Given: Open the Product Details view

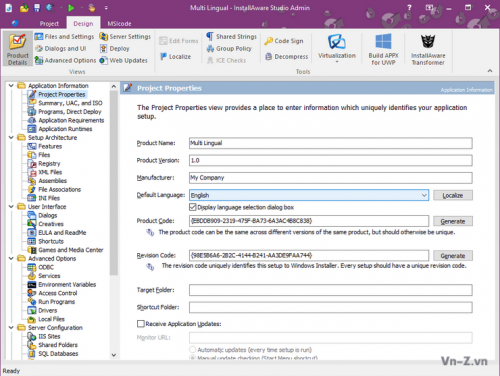Looking at the screenshot, I should 18,49.
